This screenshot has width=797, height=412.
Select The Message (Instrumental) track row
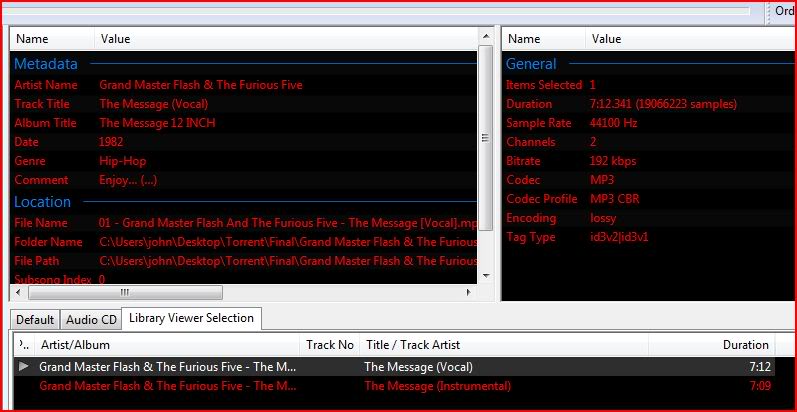[437, 386]
